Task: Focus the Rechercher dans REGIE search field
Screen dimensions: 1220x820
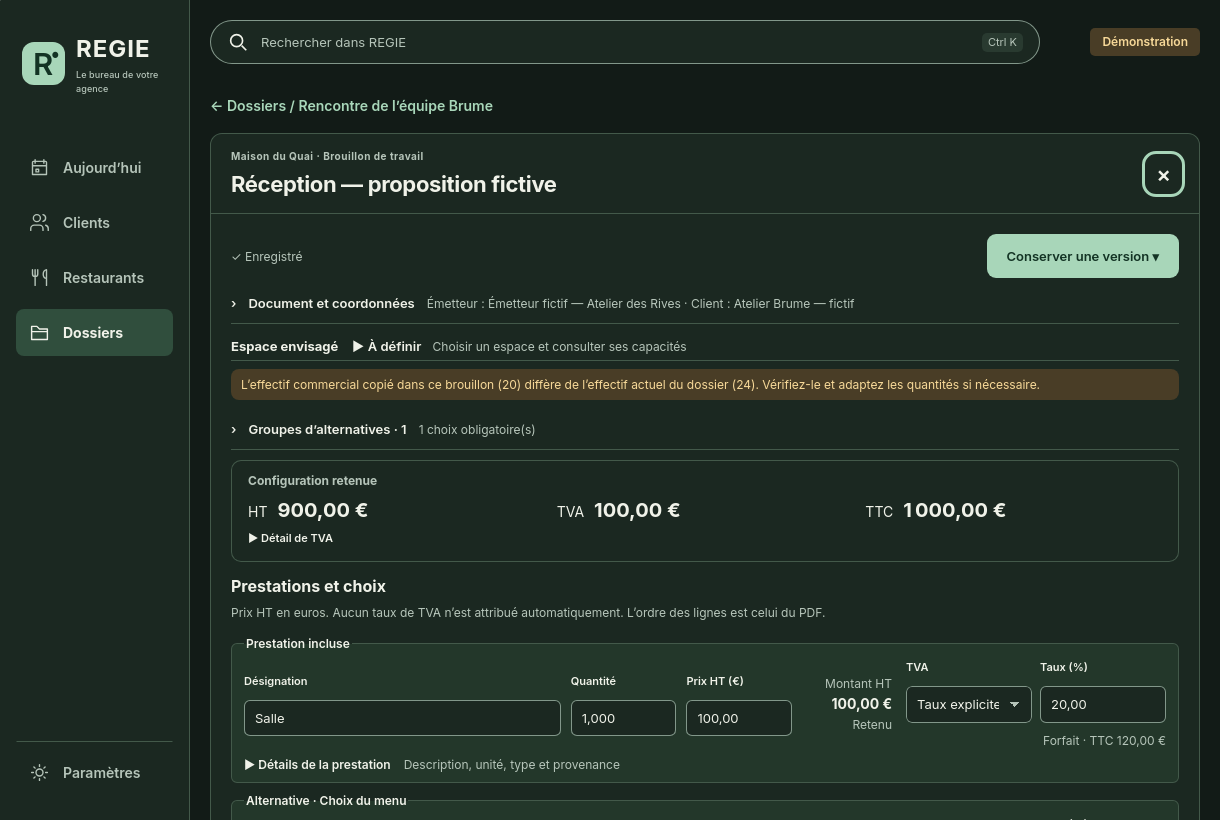Action: [625, 42]
